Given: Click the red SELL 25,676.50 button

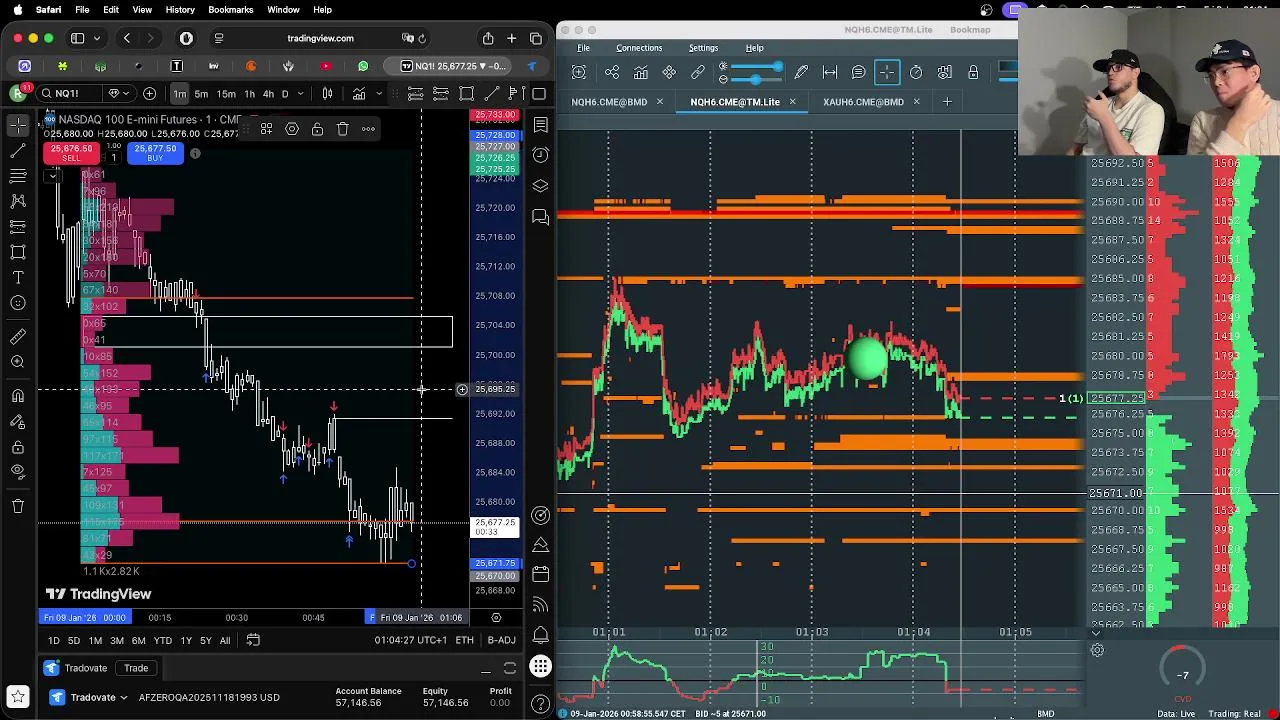Looking at the screenshot, I should pyautogui.click(x=71, y=153).
